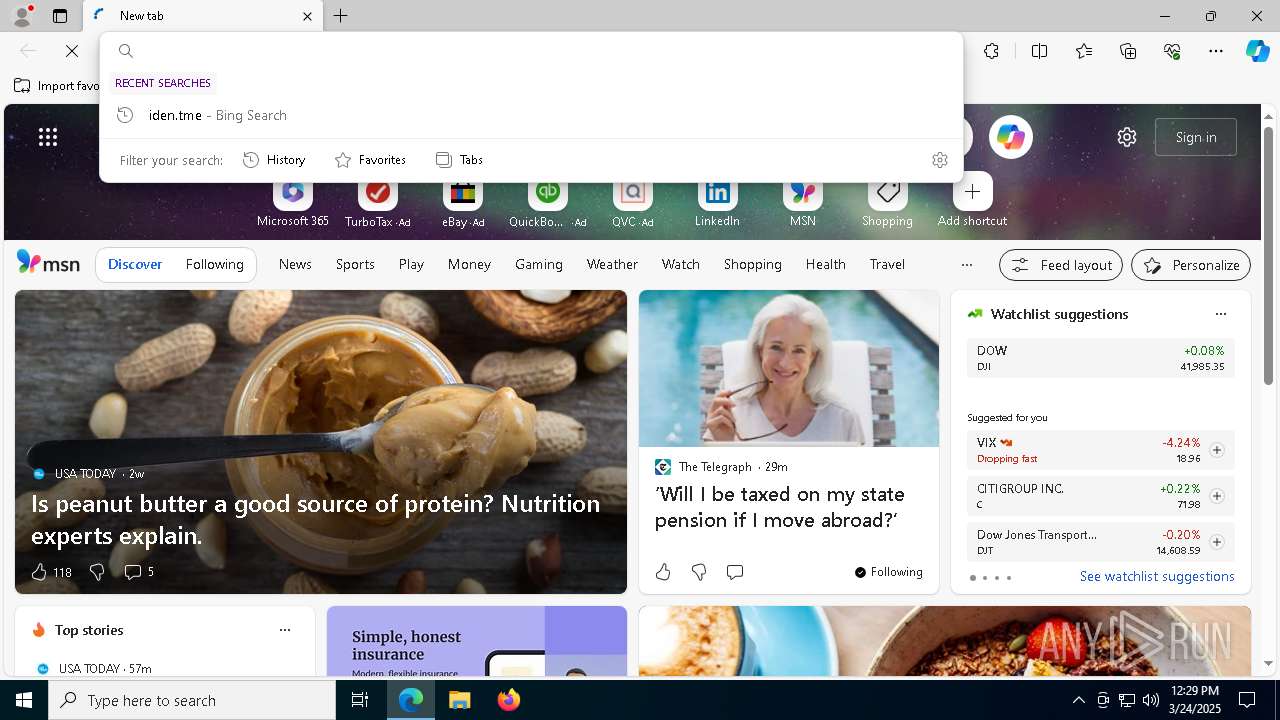Filter search by Tabs
Viewport: 1280px width, 720px height.
[x=460, y=160]
